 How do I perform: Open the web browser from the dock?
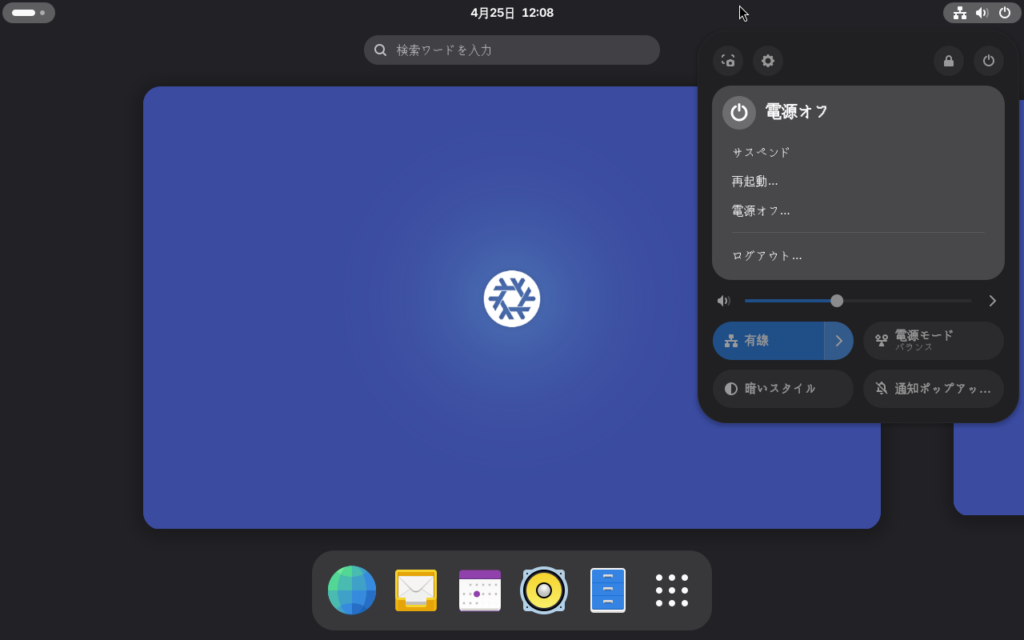(352, 590)
